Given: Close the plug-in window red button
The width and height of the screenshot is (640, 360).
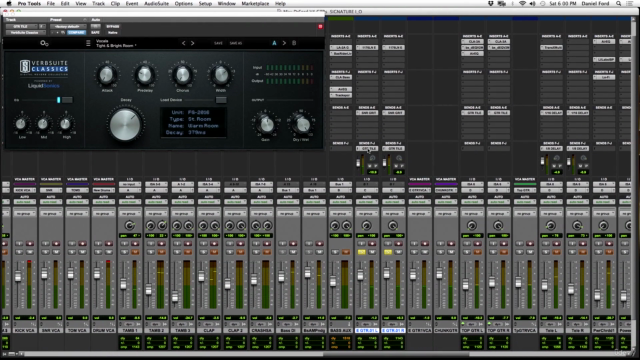Looking at the screenshot, I should [x=320, y=27].
